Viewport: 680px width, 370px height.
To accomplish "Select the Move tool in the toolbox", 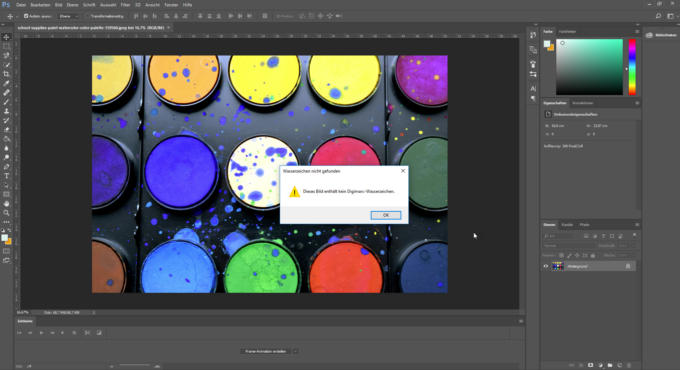I will tap(7, 37).
